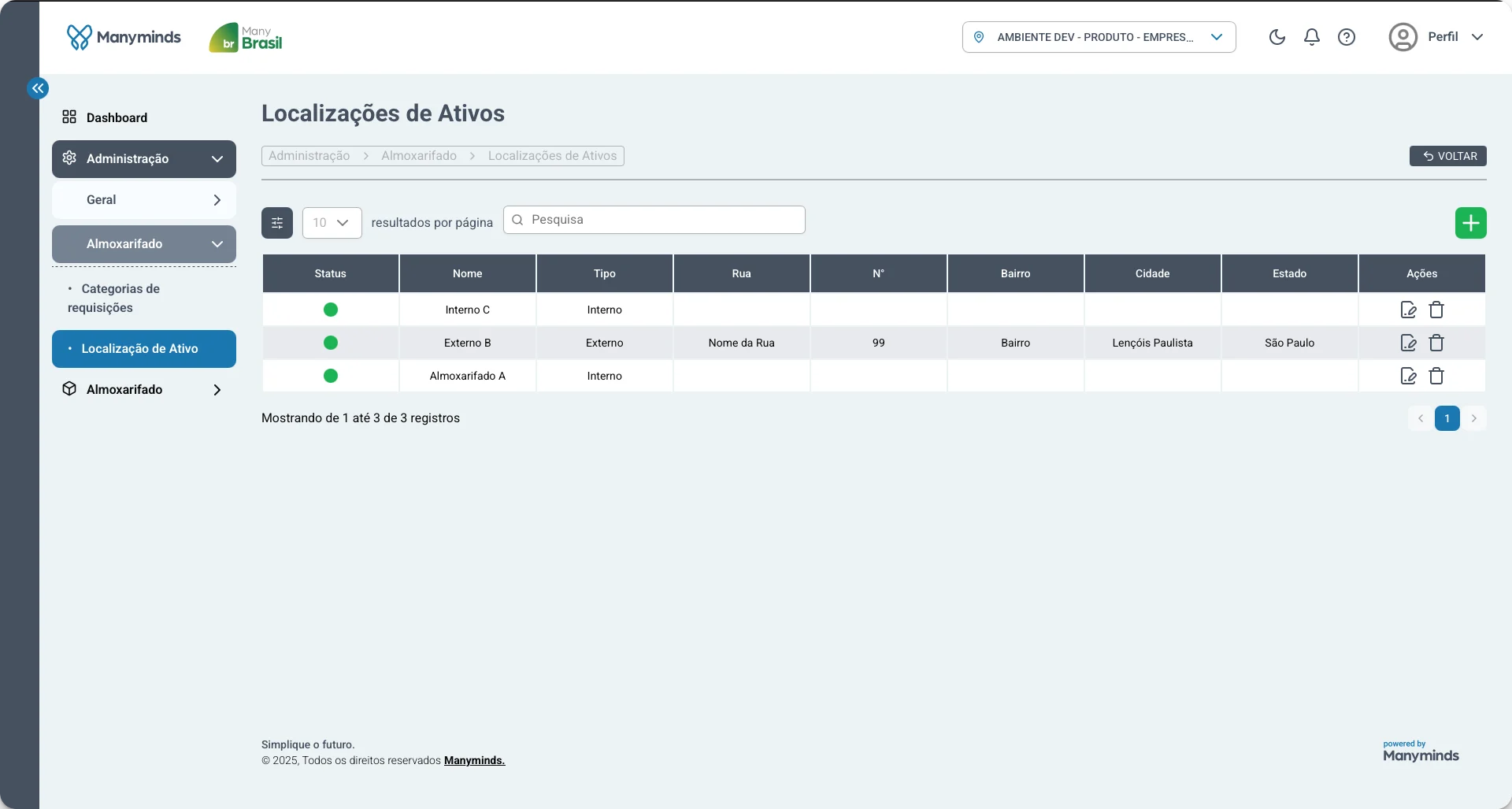The width and height of the screenshot is (1512, 809).
Task: Click the Interno C name cell
Action: (x=468, y=310)
